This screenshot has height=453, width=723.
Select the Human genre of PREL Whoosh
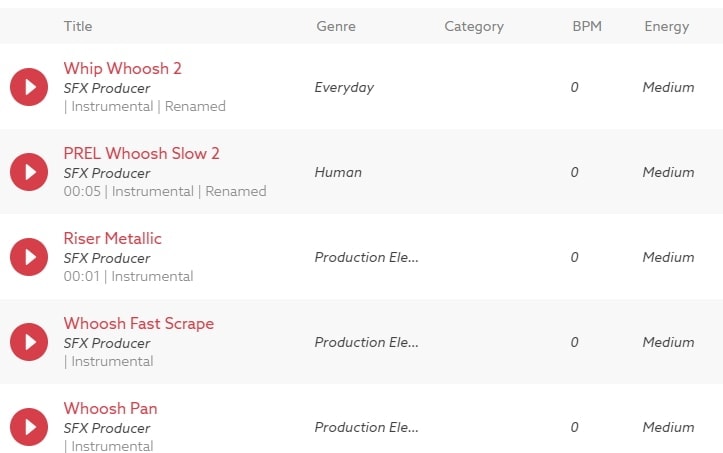point(338,172)
